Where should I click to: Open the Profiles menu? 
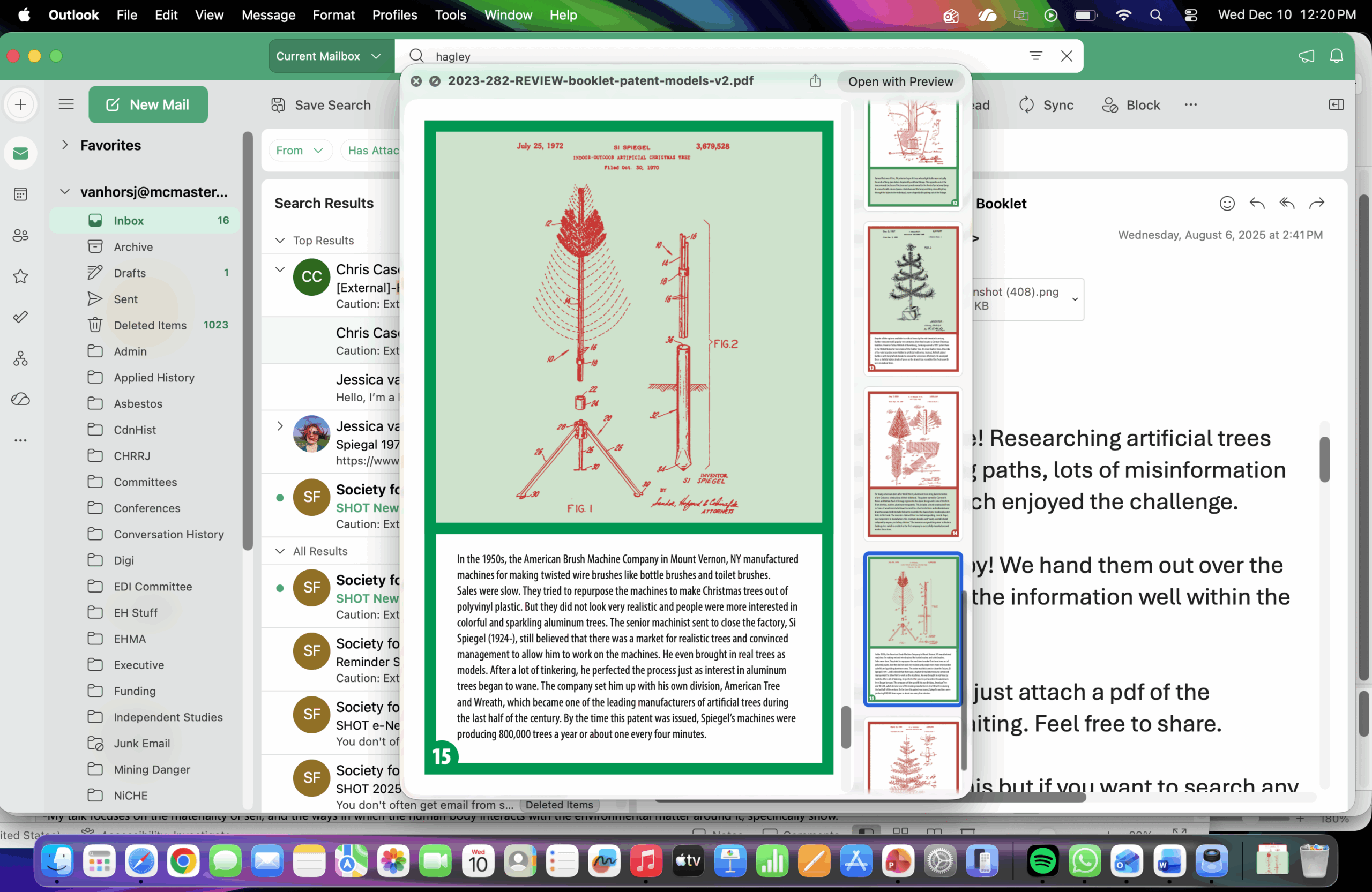coord(394,15)
